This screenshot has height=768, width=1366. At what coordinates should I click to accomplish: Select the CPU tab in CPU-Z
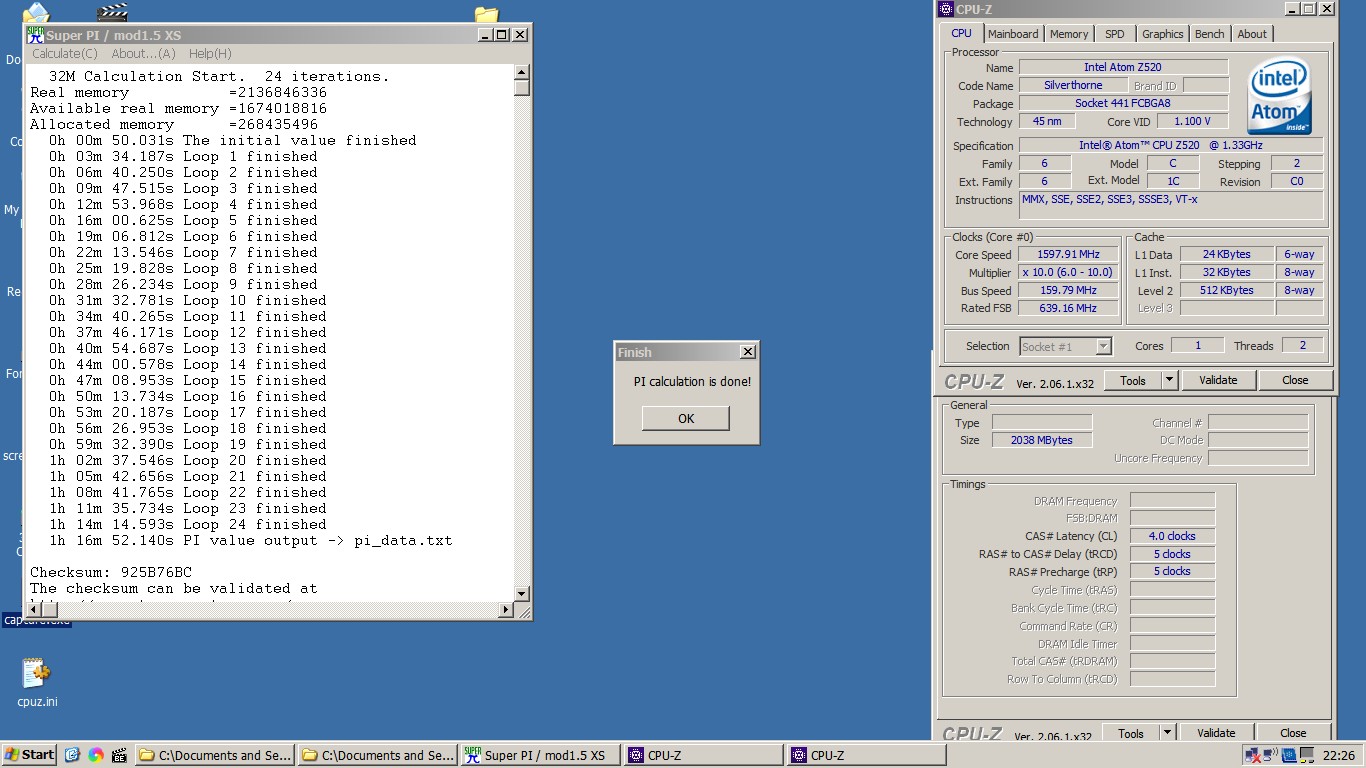[962, 33]
